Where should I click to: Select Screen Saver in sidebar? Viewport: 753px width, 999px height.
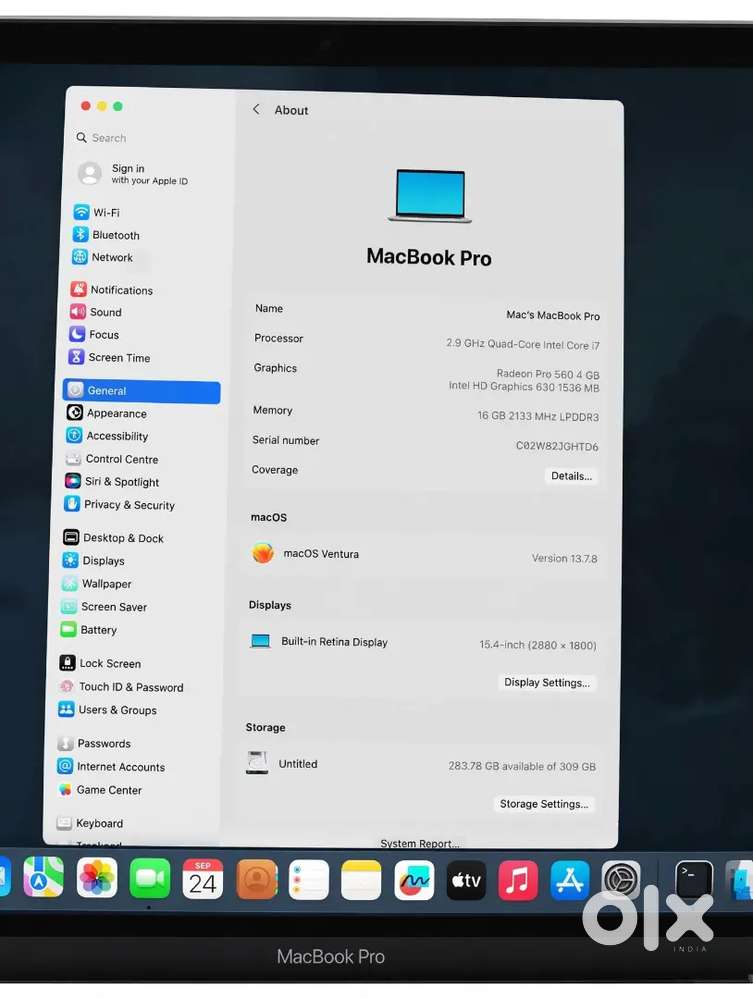coord(104,607)
